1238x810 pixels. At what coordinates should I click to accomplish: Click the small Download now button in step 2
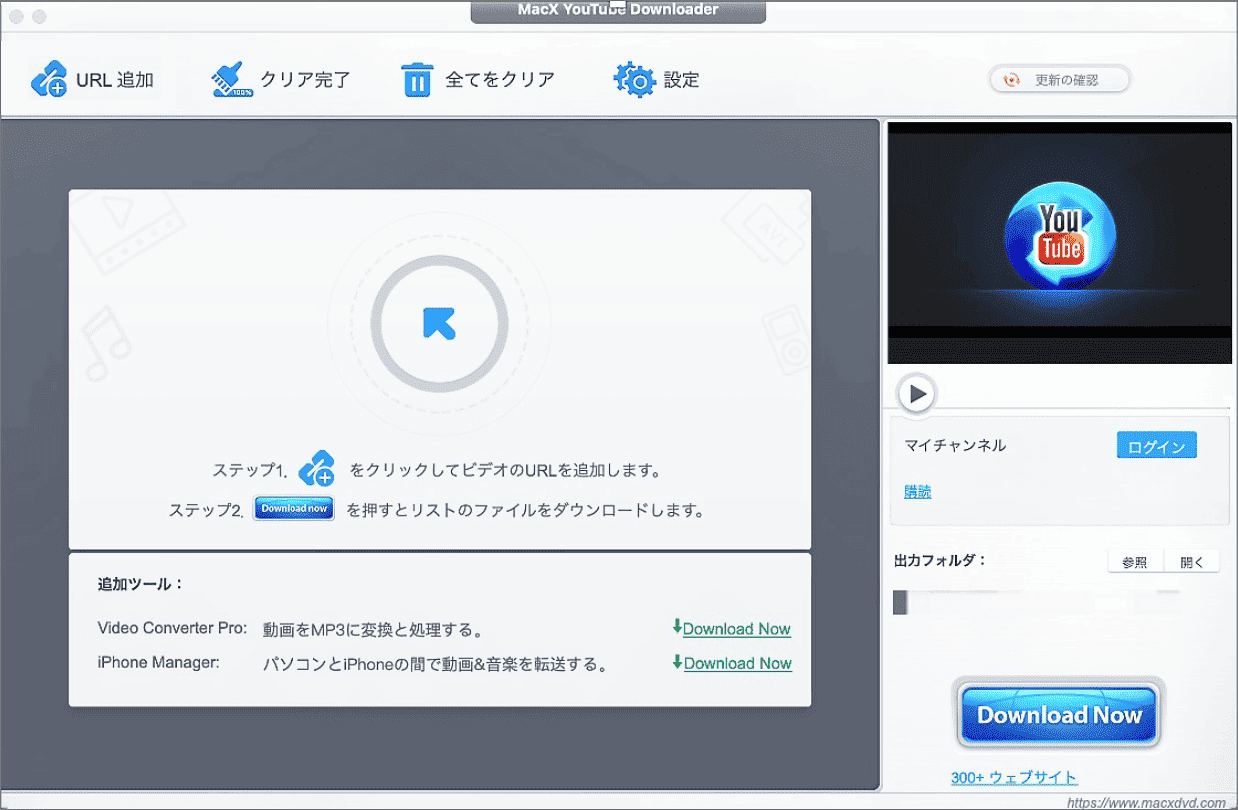(293, 508)
